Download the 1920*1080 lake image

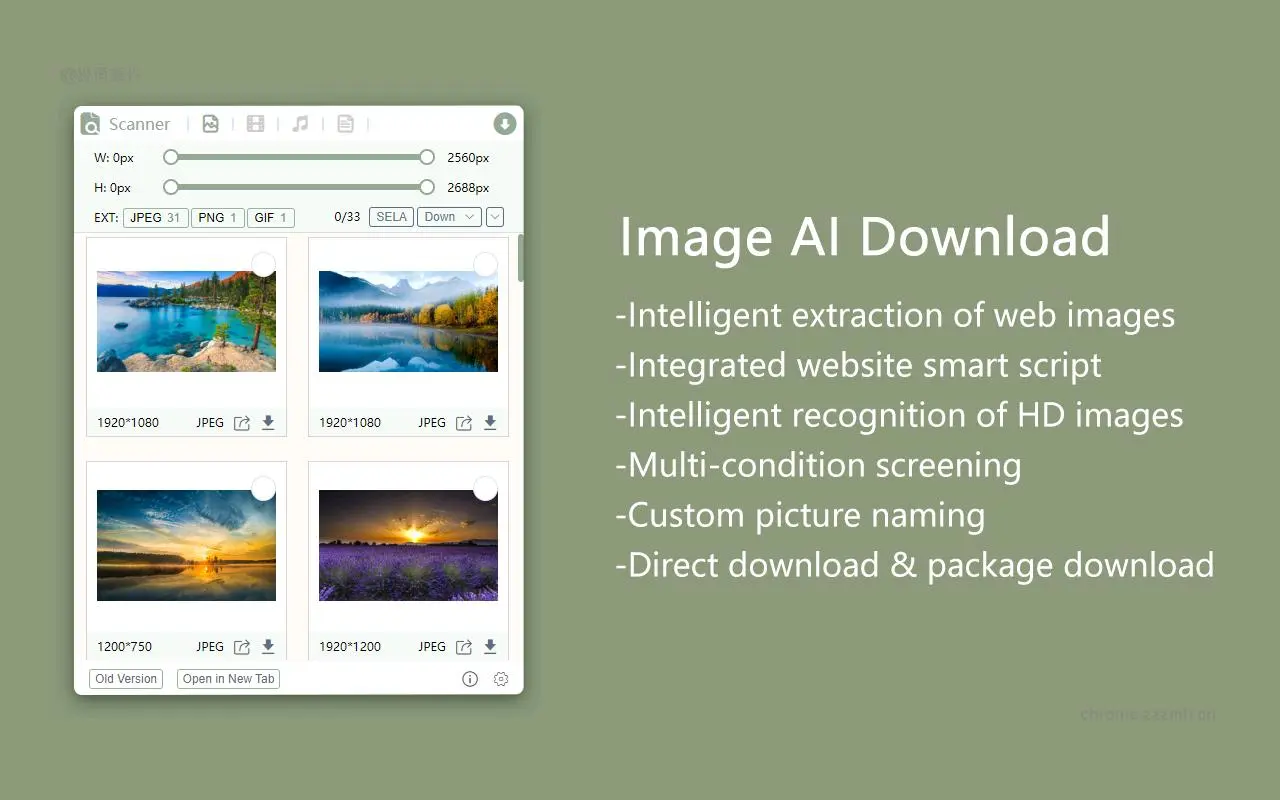268,422
